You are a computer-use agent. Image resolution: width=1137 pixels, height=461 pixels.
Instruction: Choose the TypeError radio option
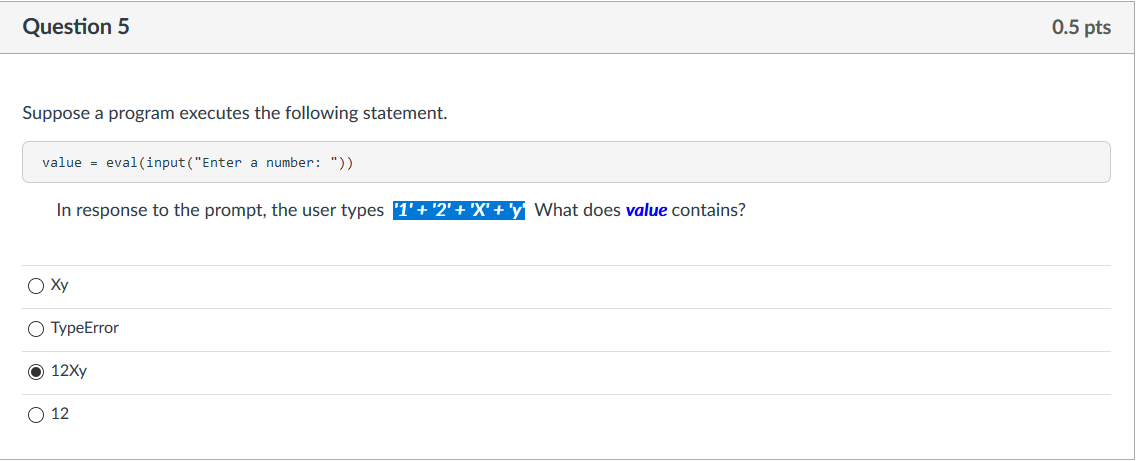[36, 329]
